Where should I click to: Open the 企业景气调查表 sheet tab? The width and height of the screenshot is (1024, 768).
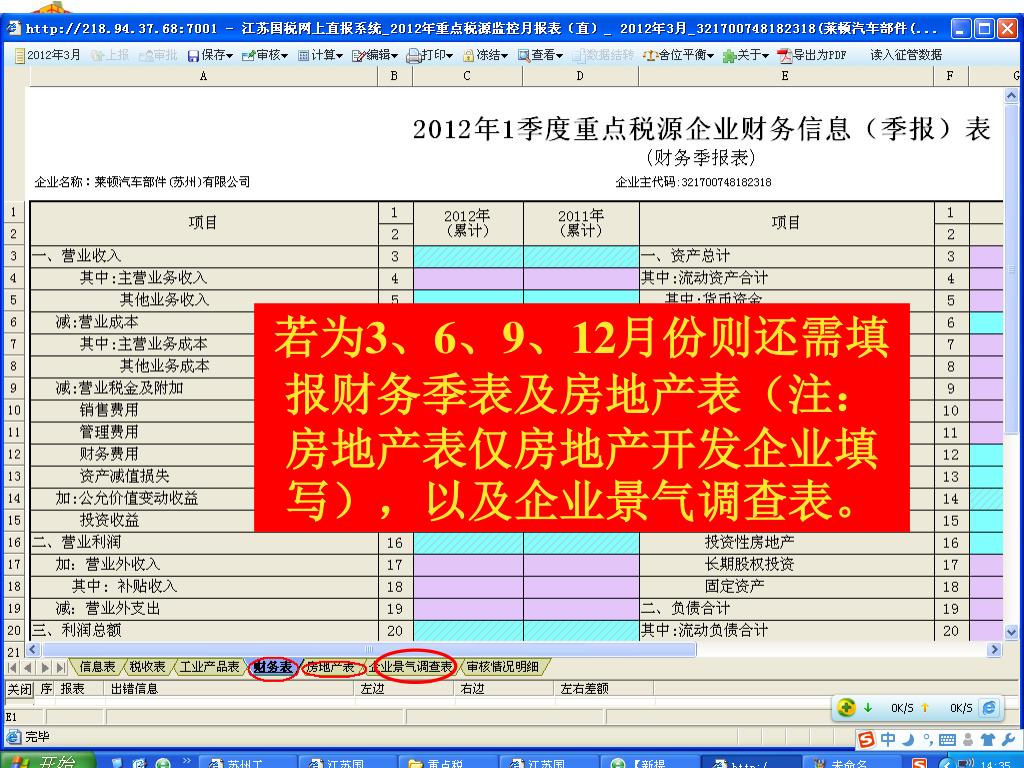click(411, 667)
